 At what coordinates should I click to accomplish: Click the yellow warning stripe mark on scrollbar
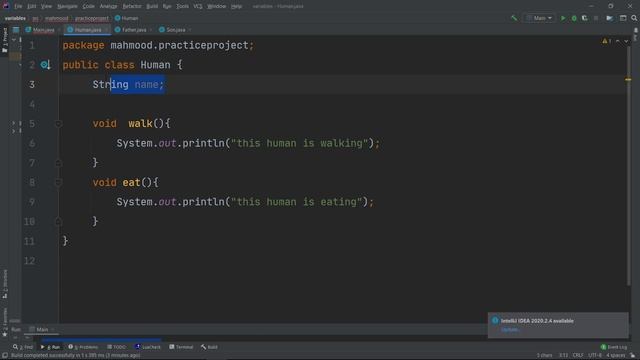(x=628, y=80)
